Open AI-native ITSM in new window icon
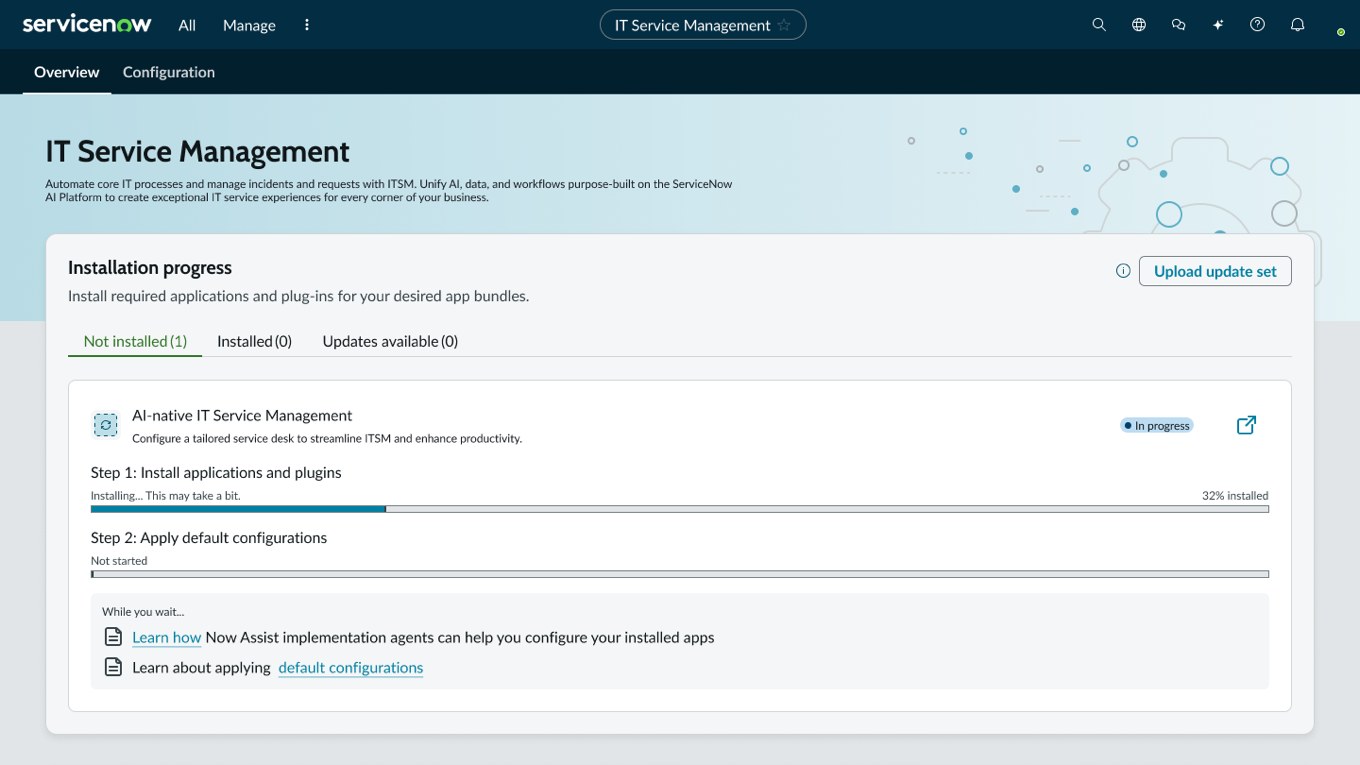The image size is (1360, 765). tap(1246, 425)
